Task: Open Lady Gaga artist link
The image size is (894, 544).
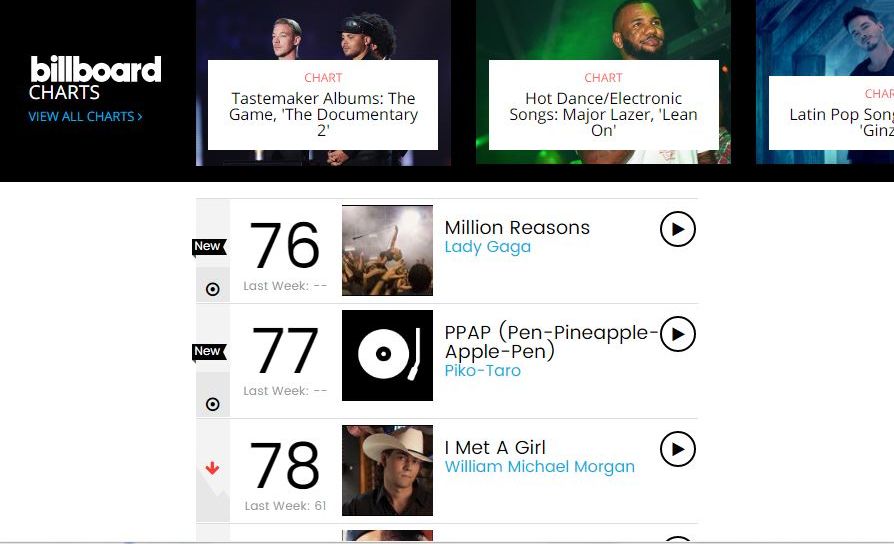Action: tap(487, 247)
